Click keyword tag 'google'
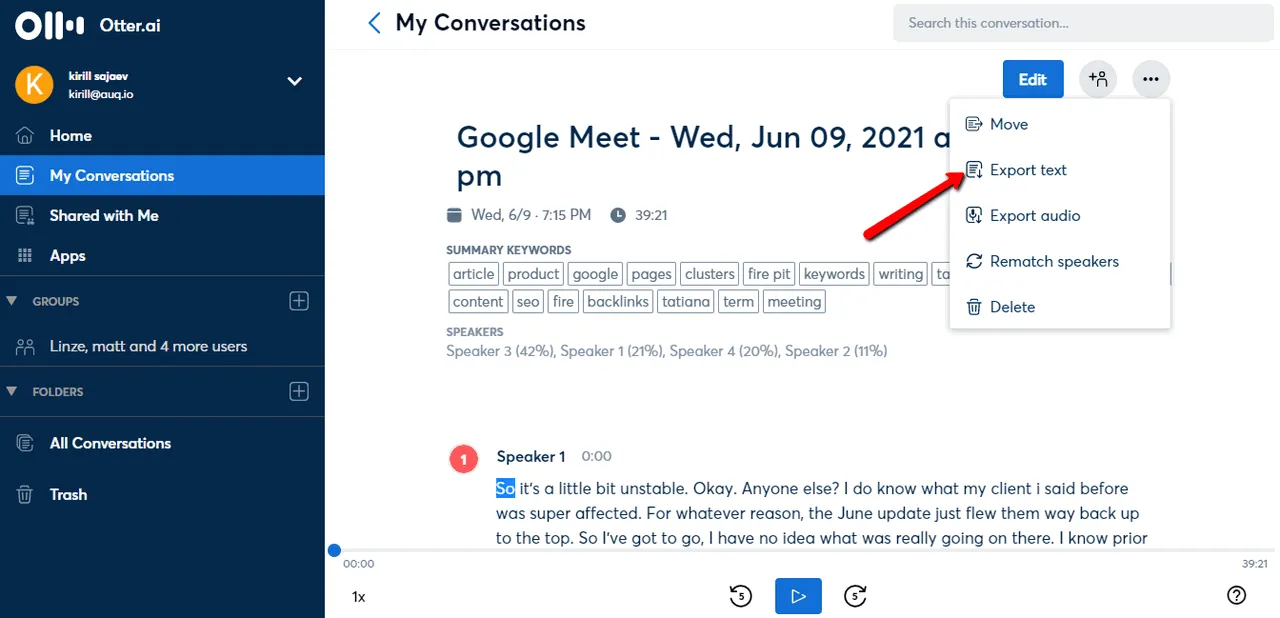 596,274
